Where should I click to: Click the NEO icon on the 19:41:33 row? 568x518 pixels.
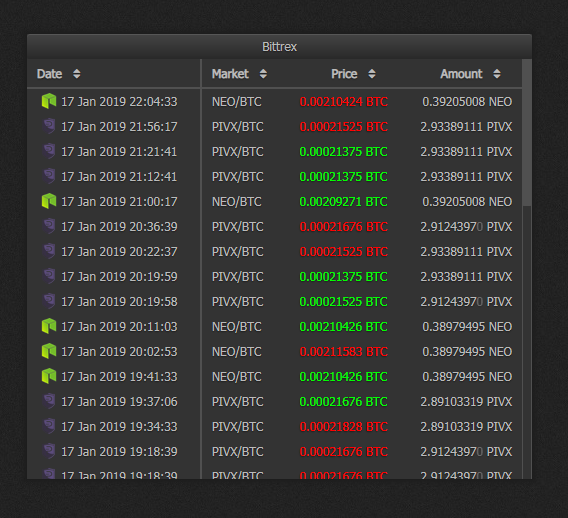[x=49, y=376]
